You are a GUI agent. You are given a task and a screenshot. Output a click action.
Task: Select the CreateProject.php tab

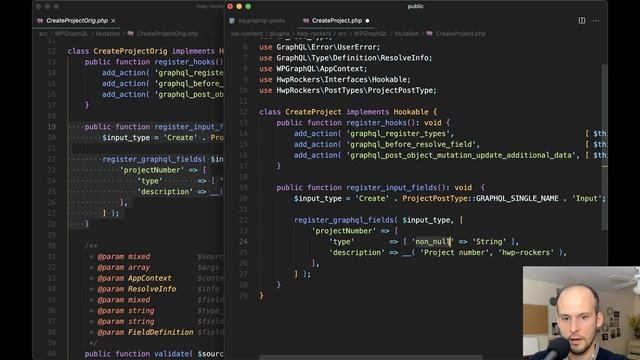click(x=337, y=21)
